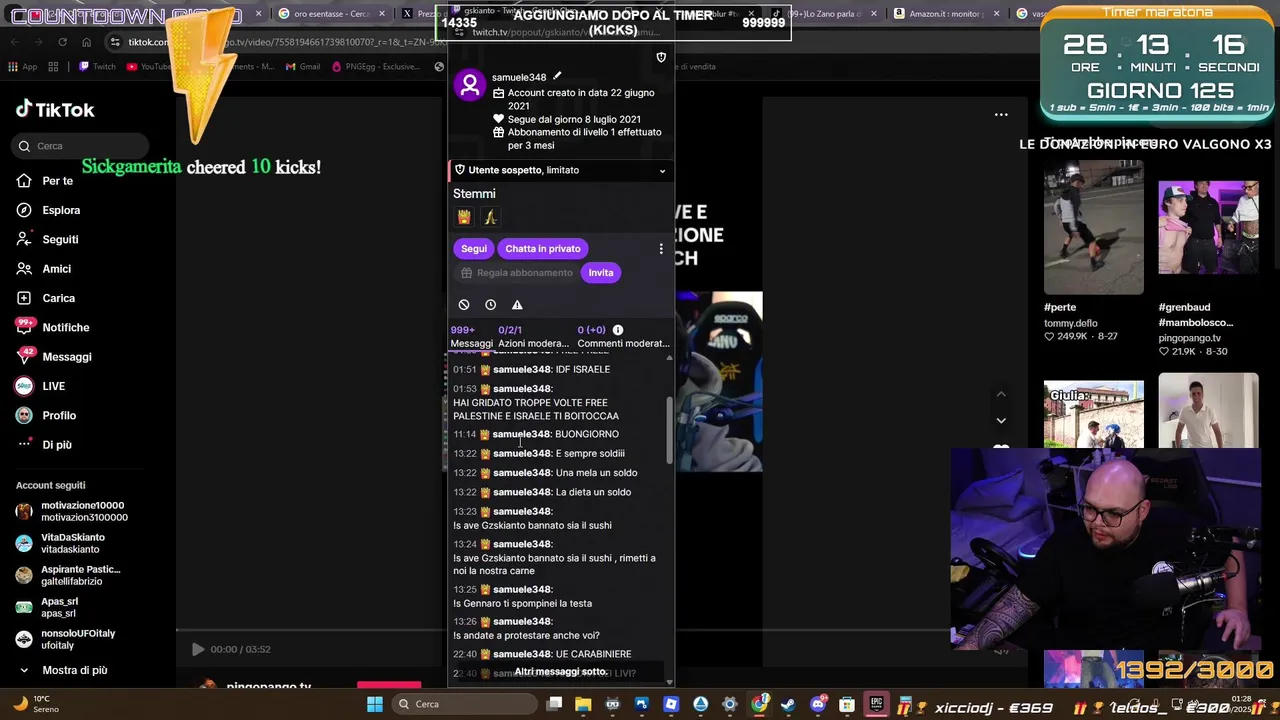This screenshot has width=1280, height=720.
Task: Click the warning triangle icon
Action: (517, 305)
